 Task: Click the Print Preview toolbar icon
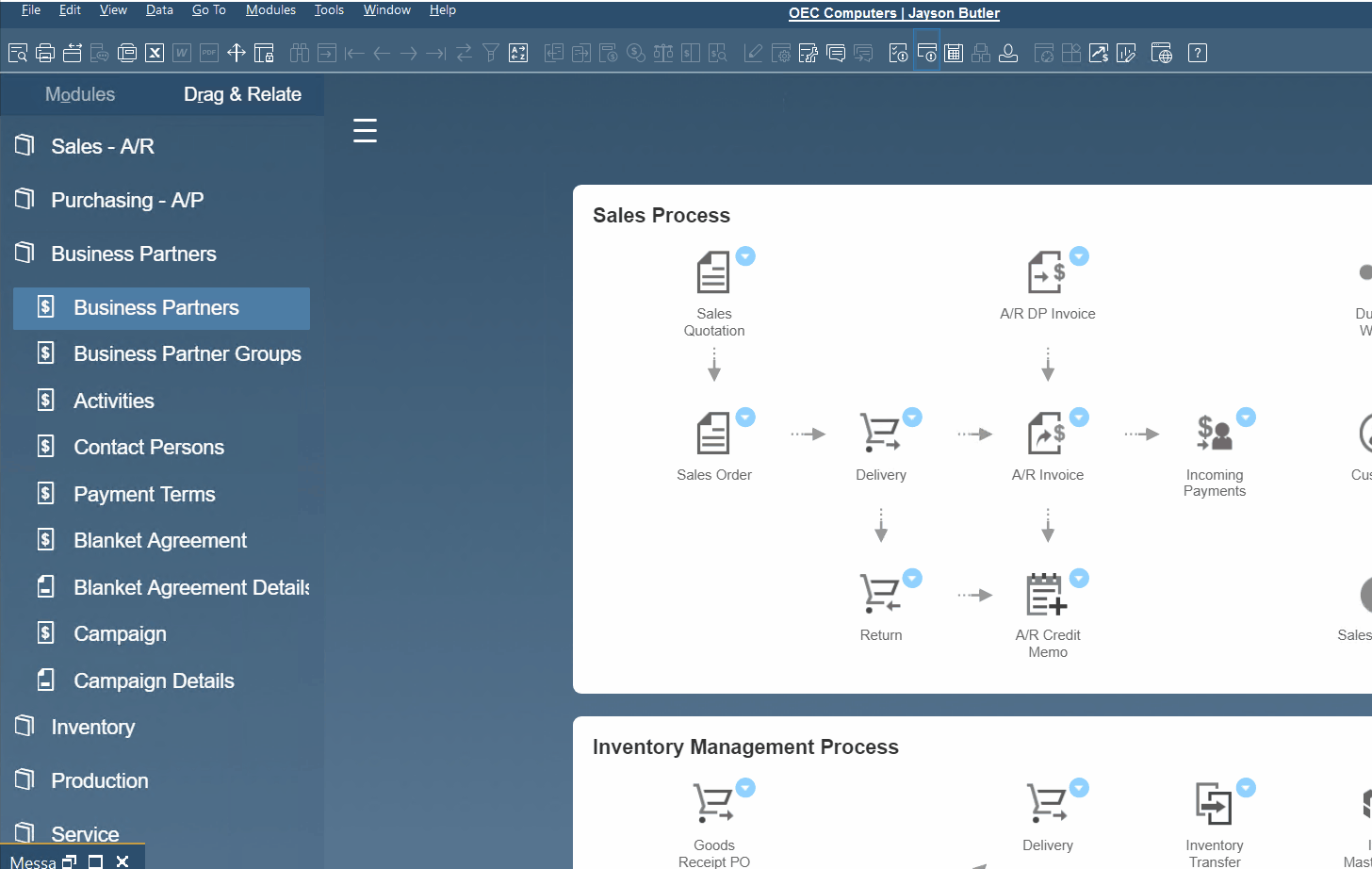[17, 54]
